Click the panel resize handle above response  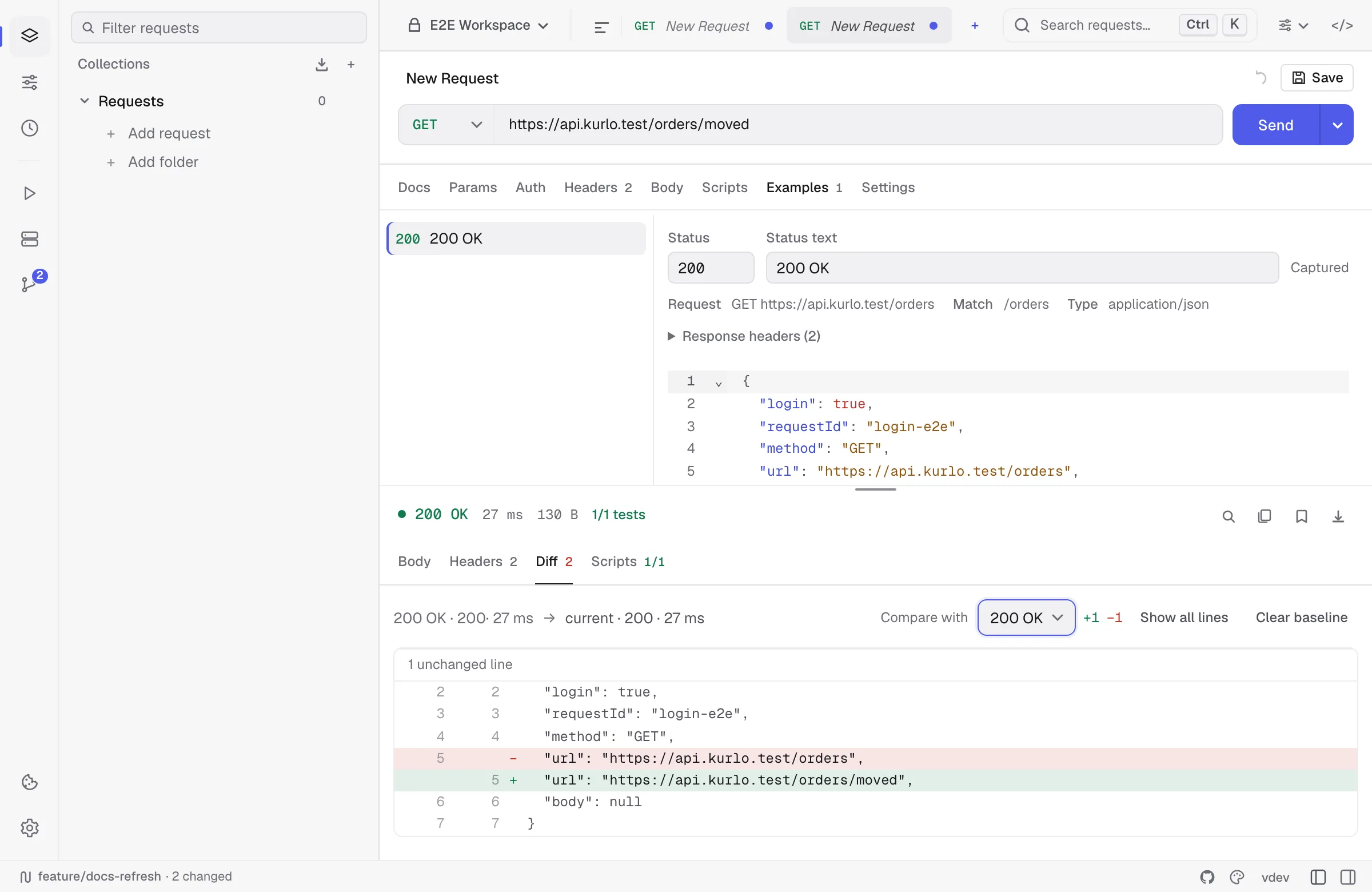pos(875,489)
